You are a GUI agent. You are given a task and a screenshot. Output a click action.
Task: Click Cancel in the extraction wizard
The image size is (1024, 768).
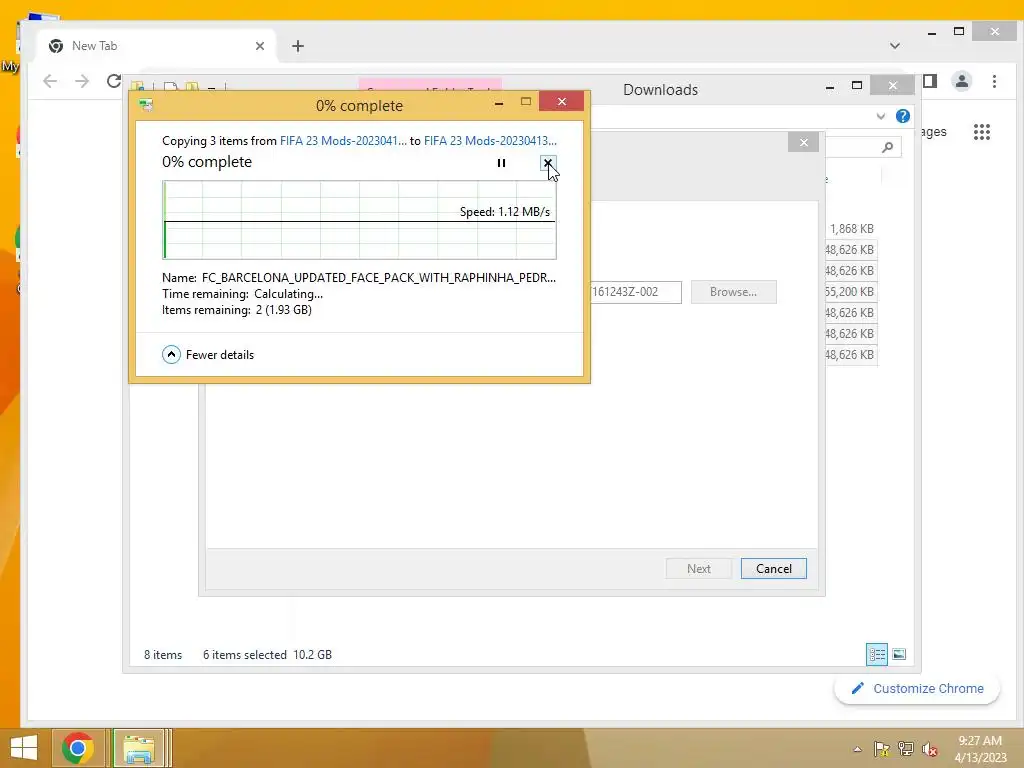click(x=773, y=569)
